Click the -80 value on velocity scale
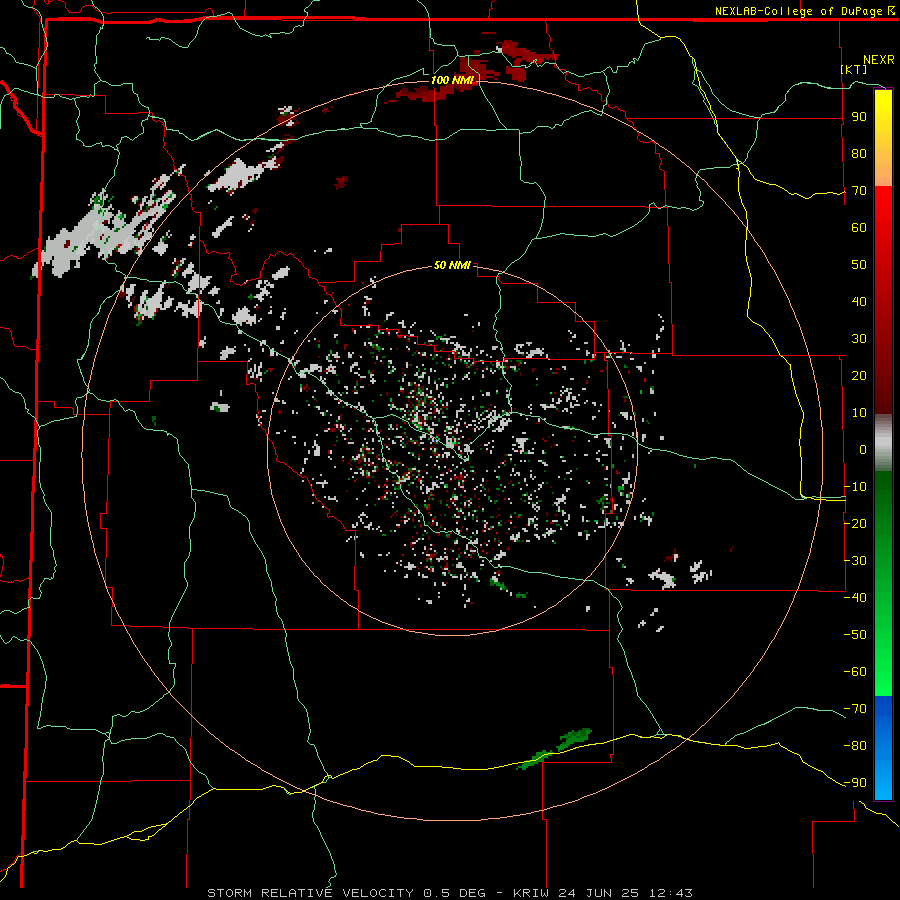 [855, 746]
